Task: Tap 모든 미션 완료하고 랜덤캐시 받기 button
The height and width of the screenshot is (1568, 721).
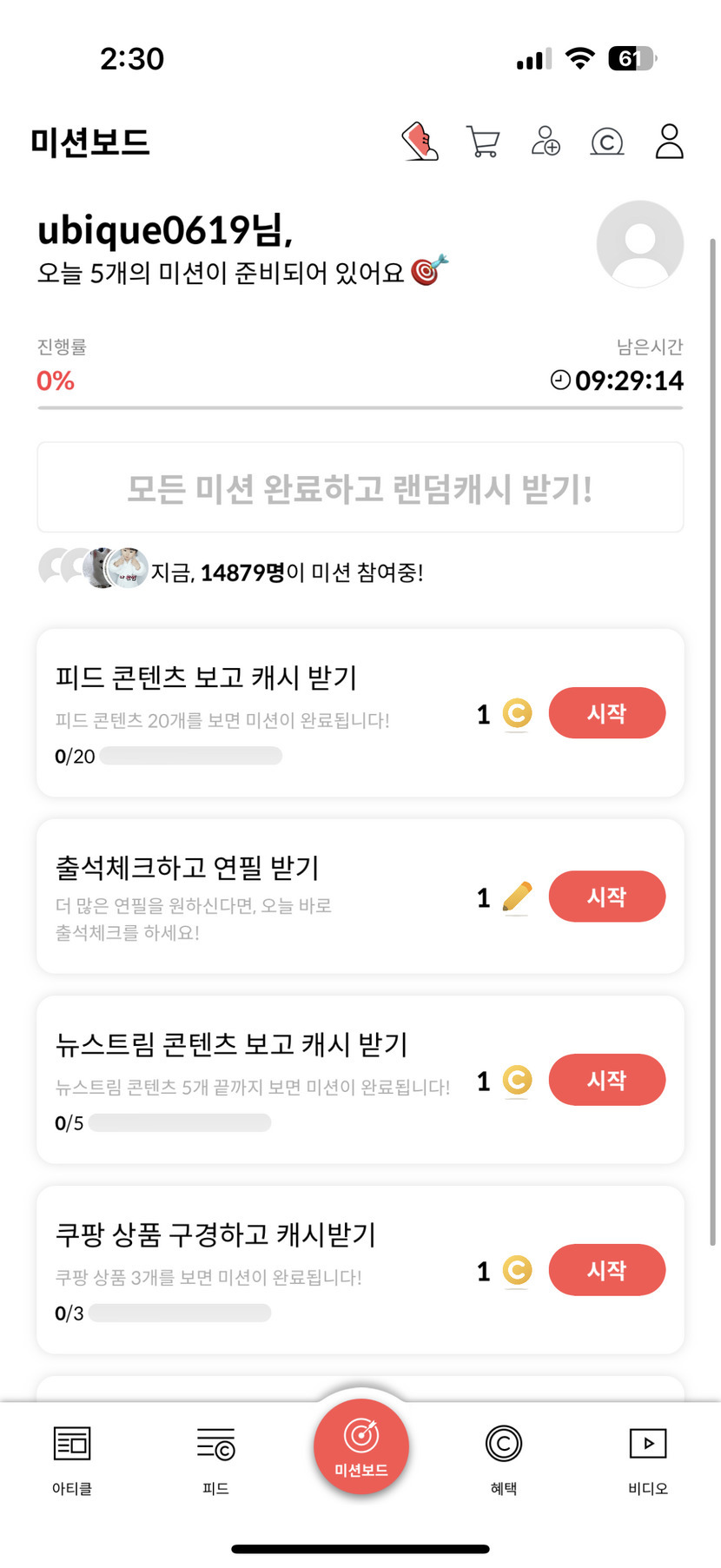Action: click(x=360, y=488)
